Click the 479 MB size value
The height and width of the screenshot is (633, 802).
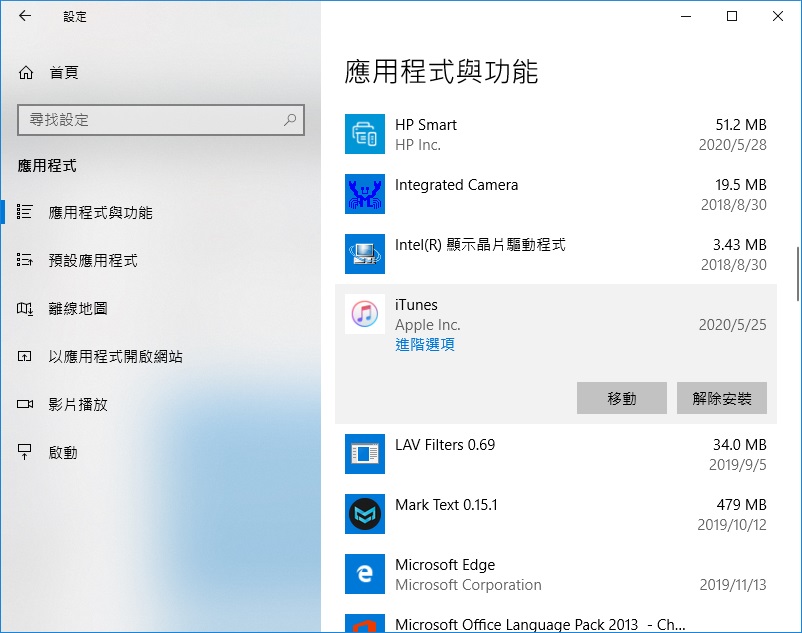coord(741,505)
